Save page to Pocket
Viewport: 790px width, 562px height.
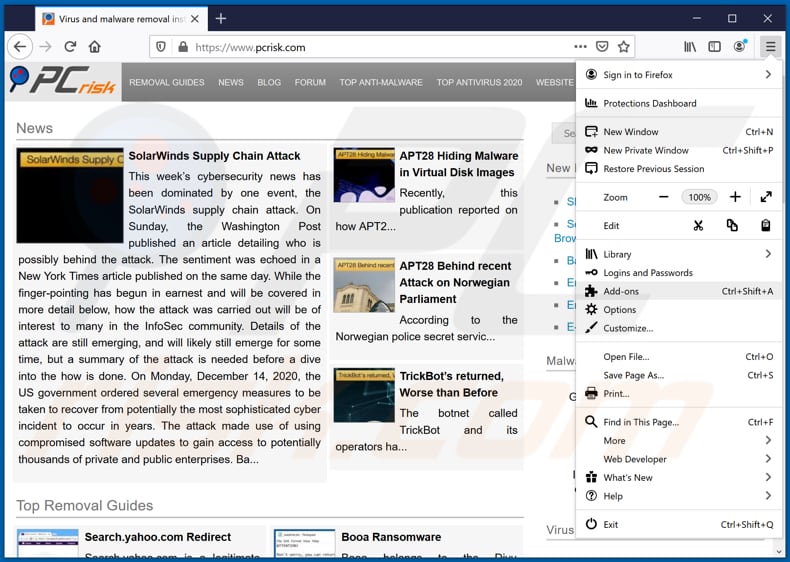(602, 47)
